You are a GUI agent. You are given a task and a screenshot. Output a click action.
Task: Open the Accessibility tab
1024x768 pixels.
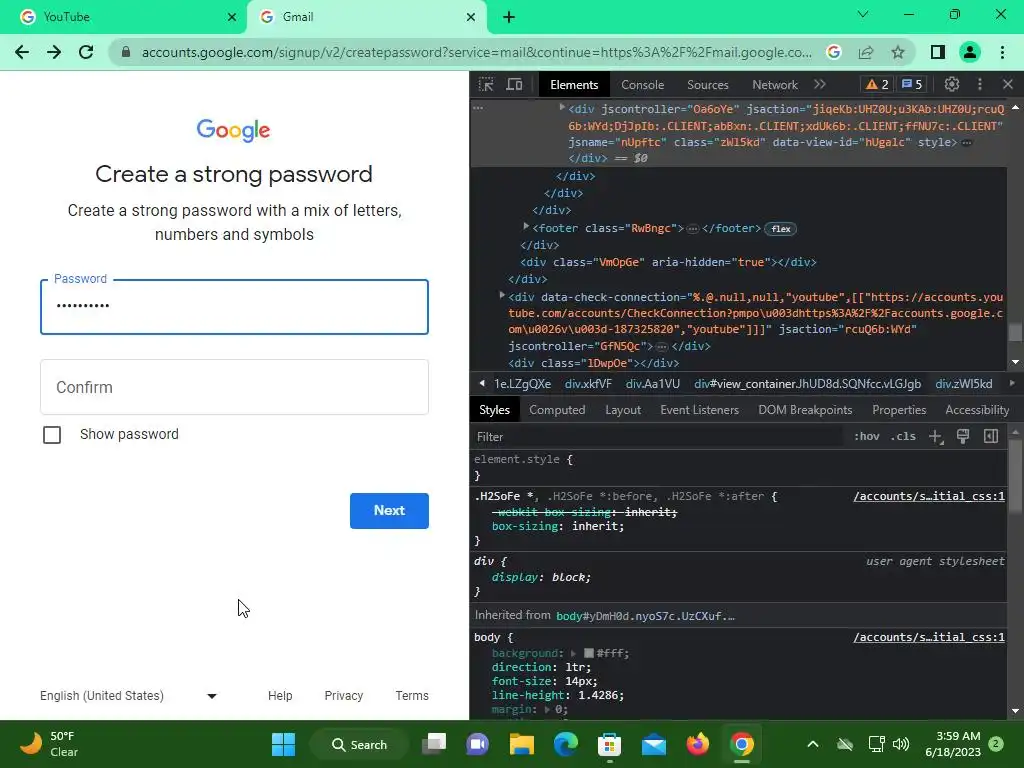click(x=977, y=410)
